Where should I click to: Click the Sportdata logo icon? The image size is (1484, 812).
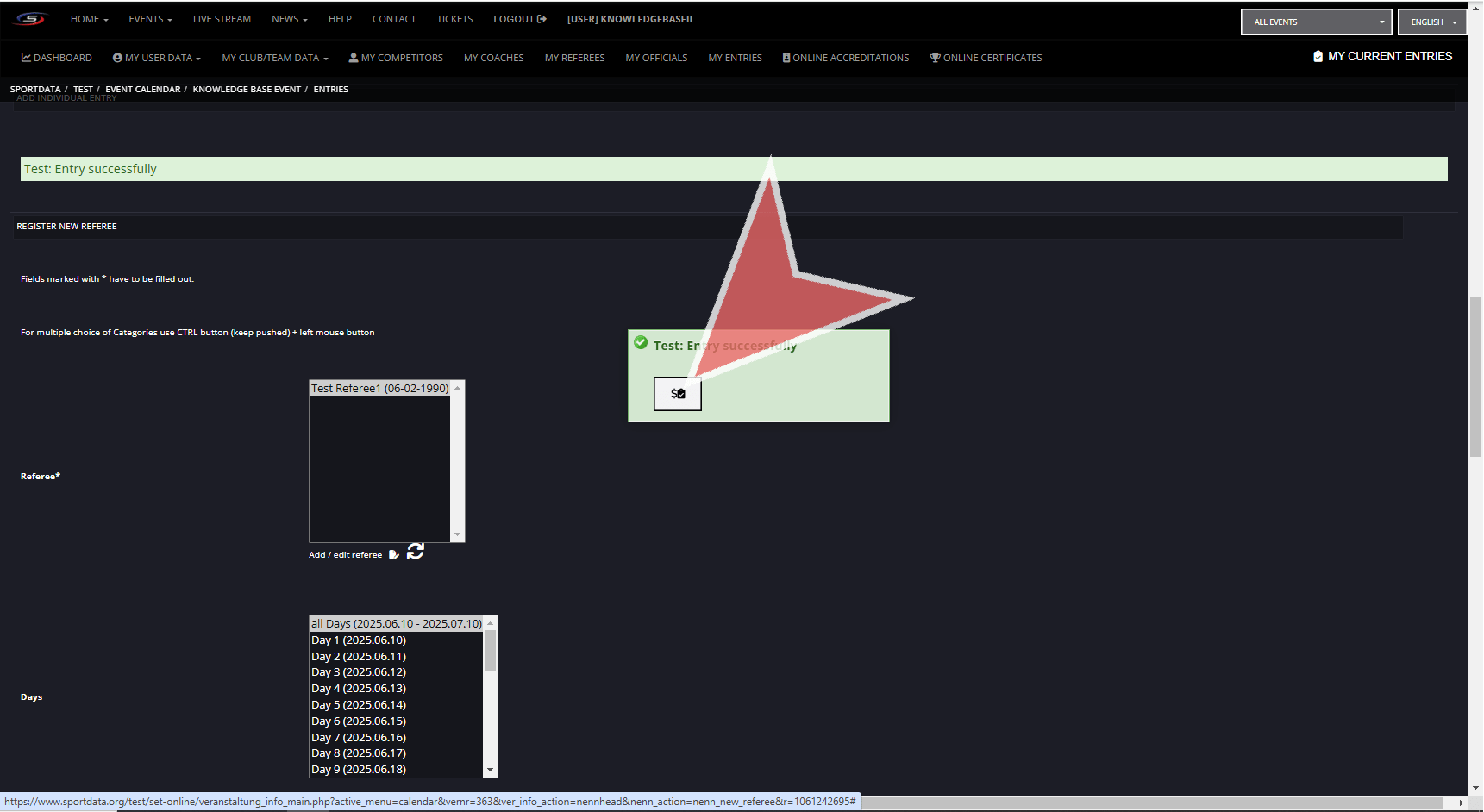[x=30, y=19]
